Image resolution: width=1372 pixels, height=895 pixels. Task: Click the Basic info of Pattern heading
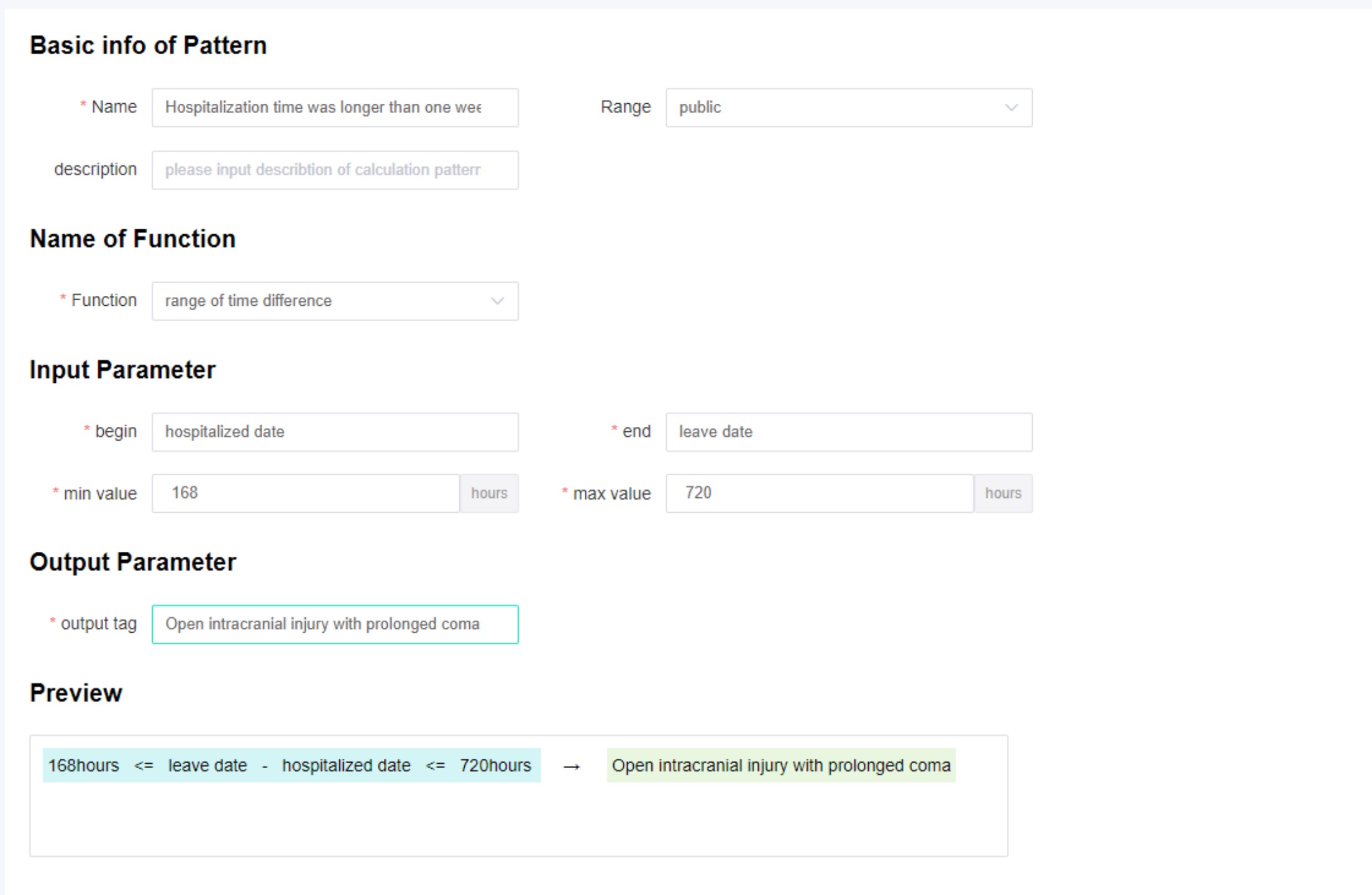tap(148, 45)
